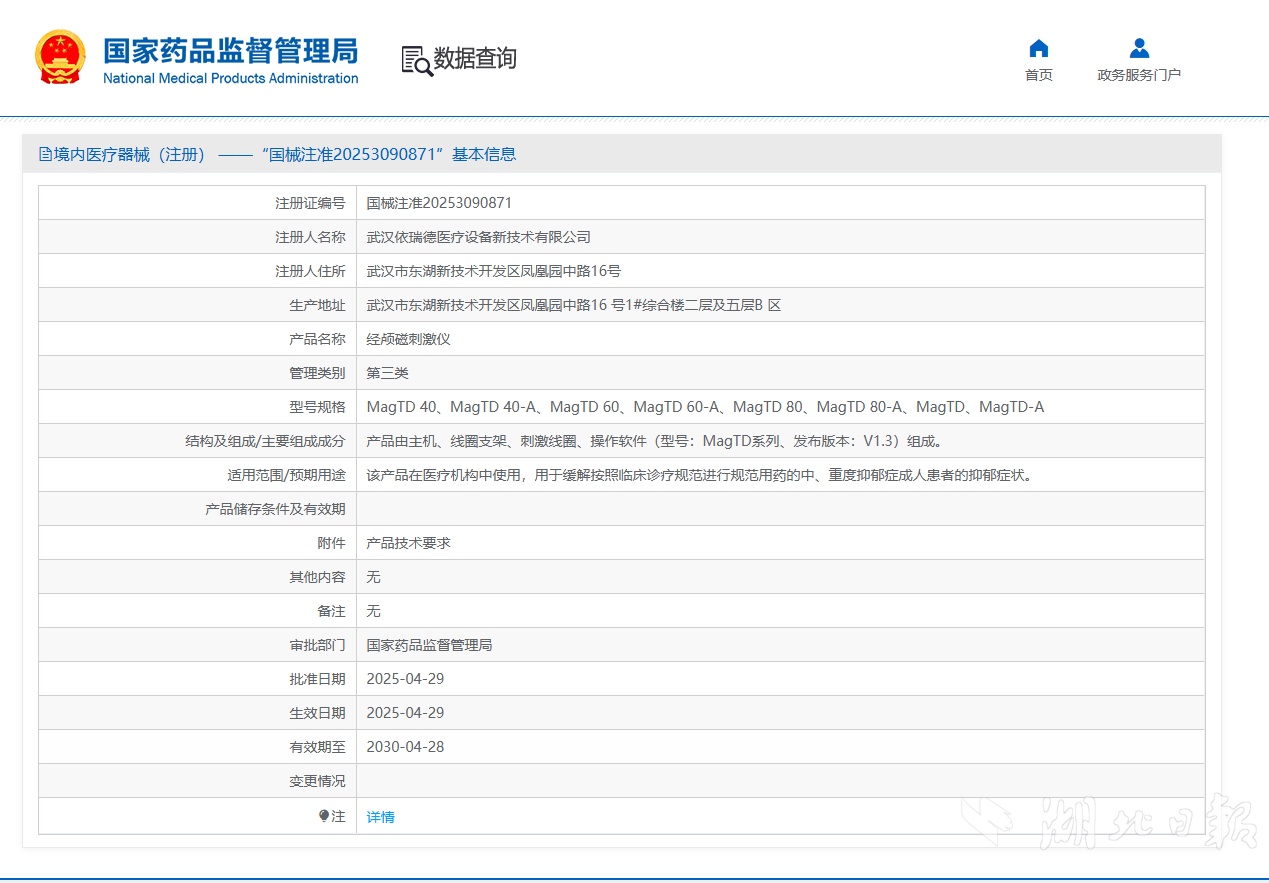1269x883 pixels.
Task: Select the 注册证编号 value 国械注准20253090871 in table
Action: coord(439,203)
